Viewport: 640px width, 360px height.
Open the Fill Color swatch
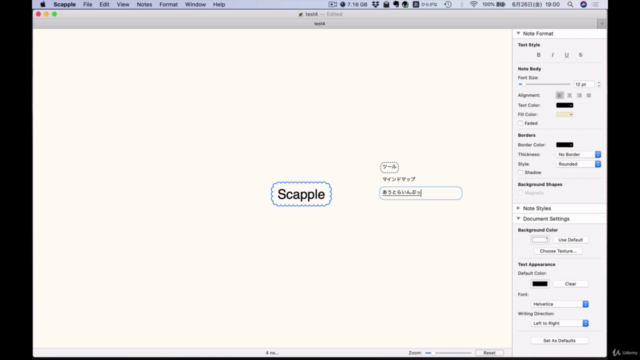(564, 115)
